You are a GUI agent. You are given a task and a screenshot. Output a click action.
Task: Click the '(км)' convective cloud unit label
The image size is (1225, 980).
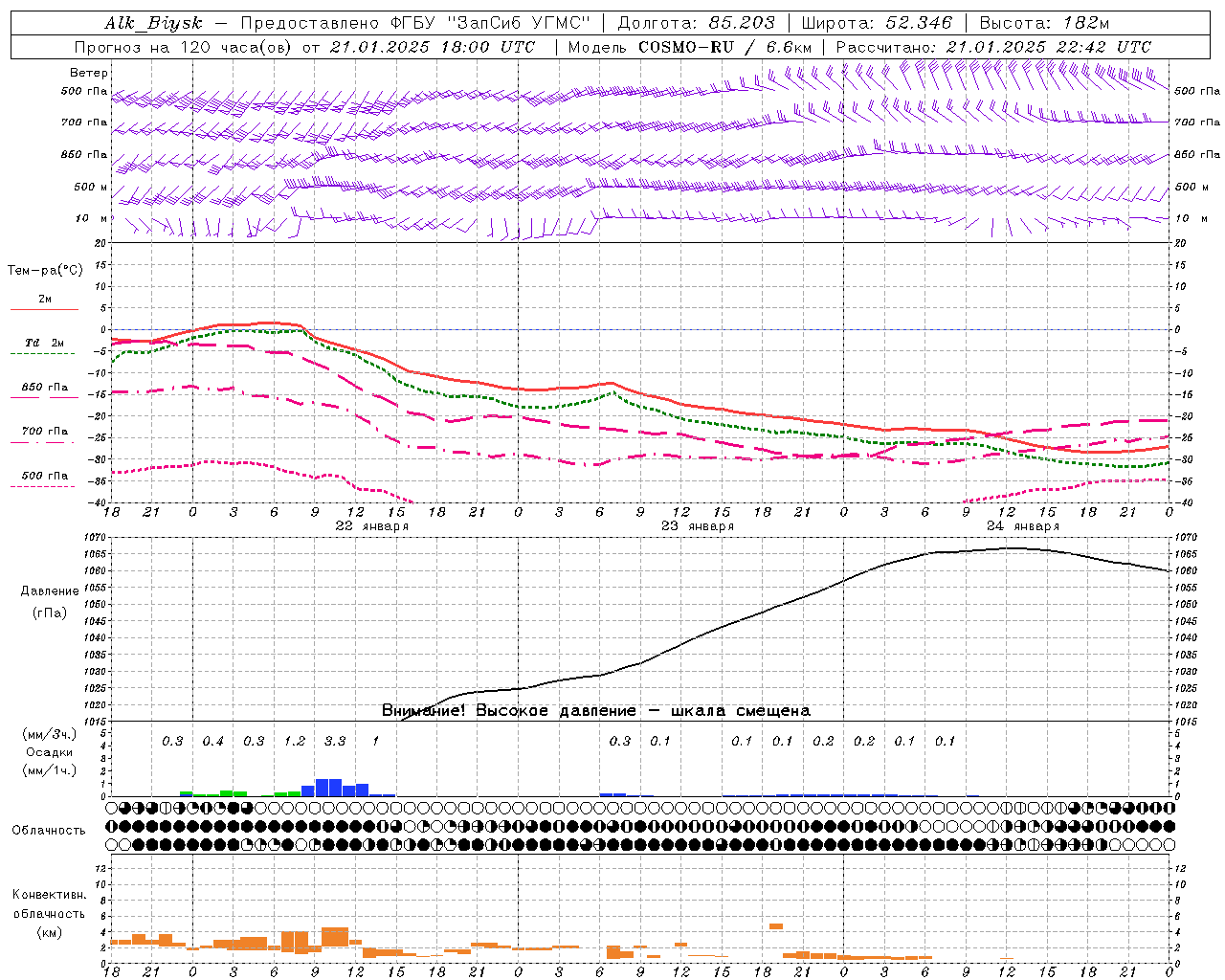point(50,932)
